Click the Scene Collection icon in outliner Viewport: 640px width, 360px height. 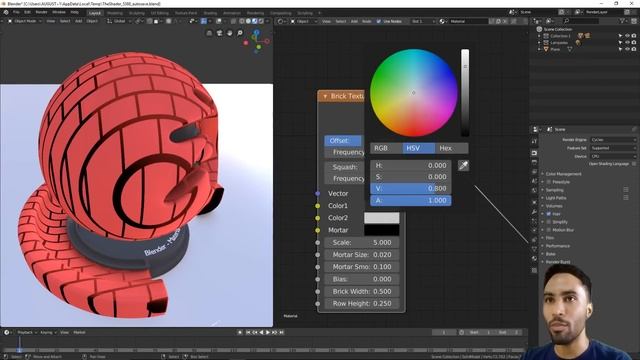[x=539, y=29]
